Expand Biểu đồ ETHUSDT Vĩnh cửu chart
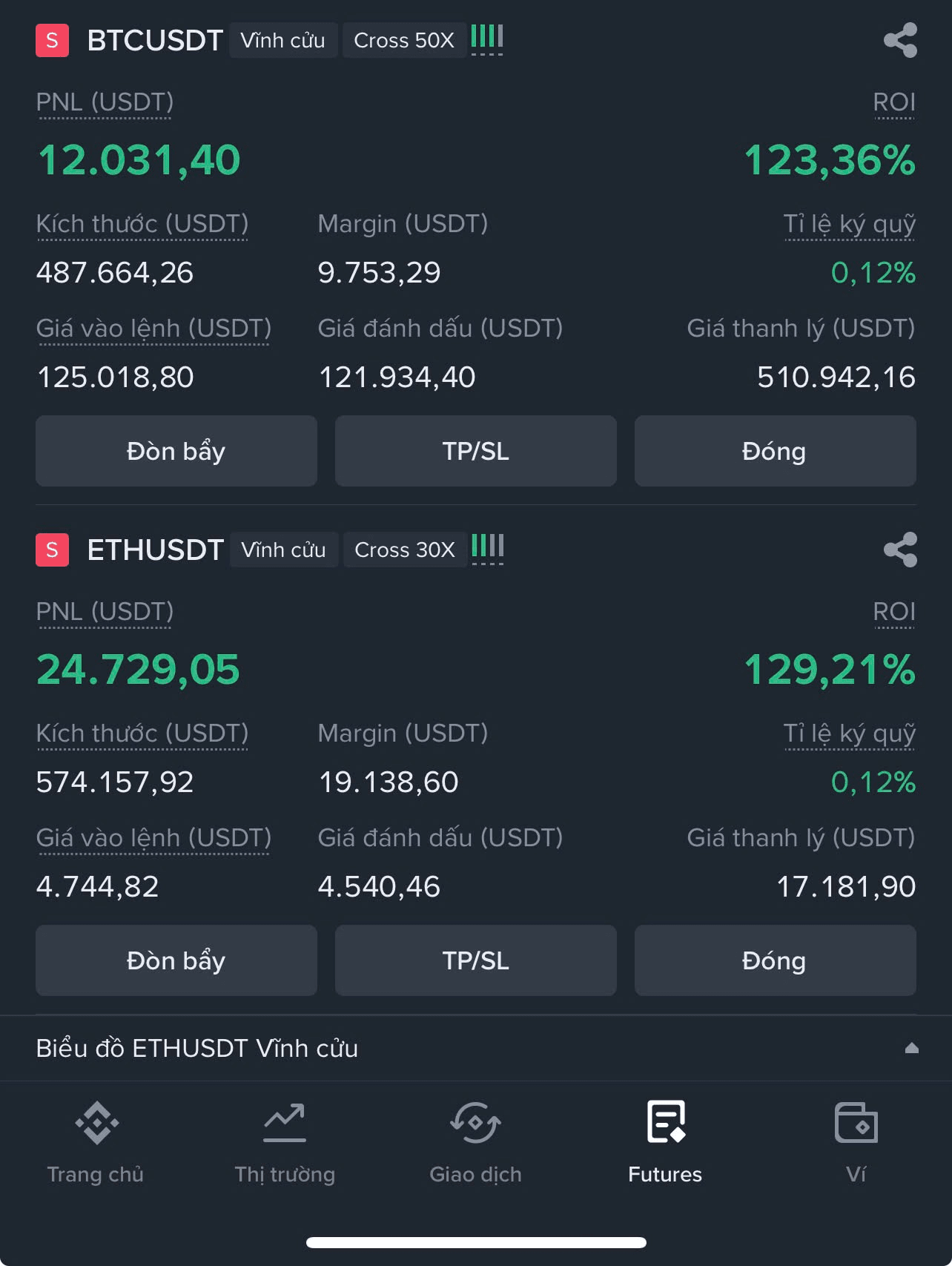This screenshot has width=952, height=1266. coord(476,1048)
